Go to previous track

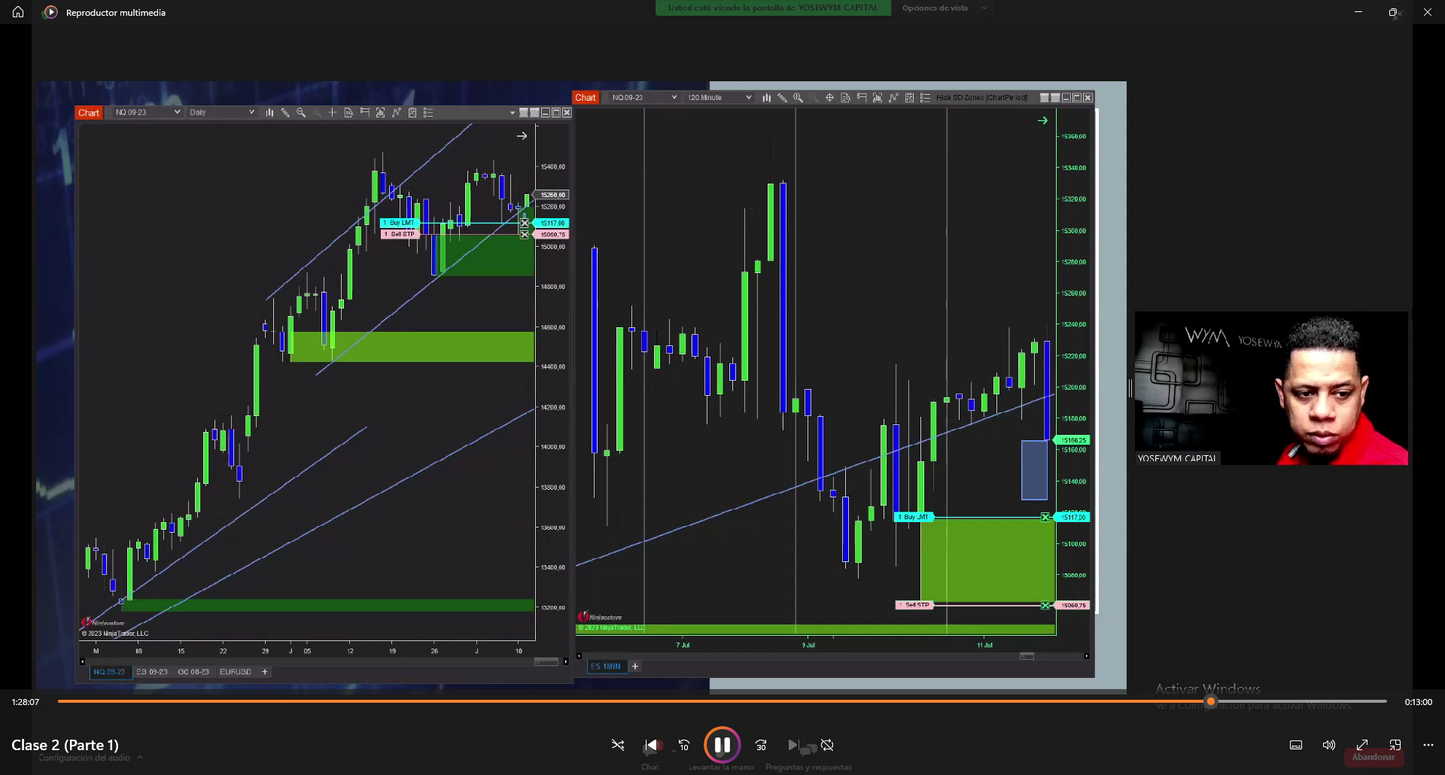click(x=651, y=745)
